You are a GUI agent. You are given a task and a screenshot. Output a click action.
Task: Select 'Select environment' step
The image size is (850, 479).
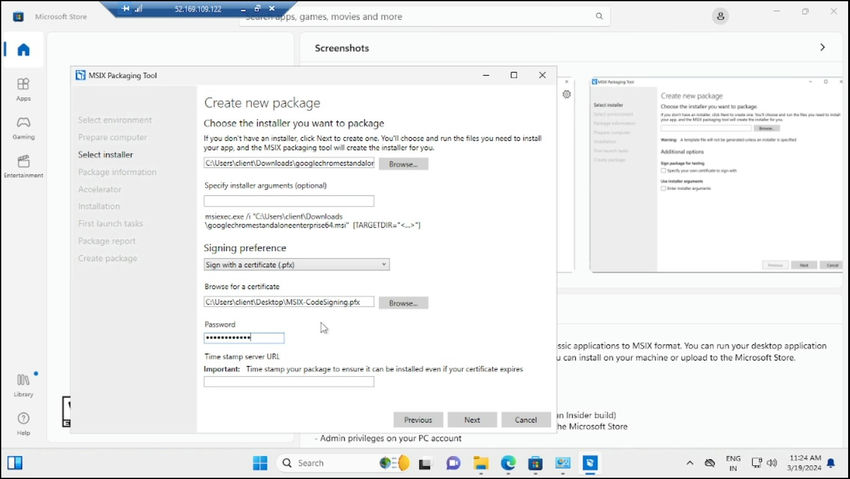[115, 120]
